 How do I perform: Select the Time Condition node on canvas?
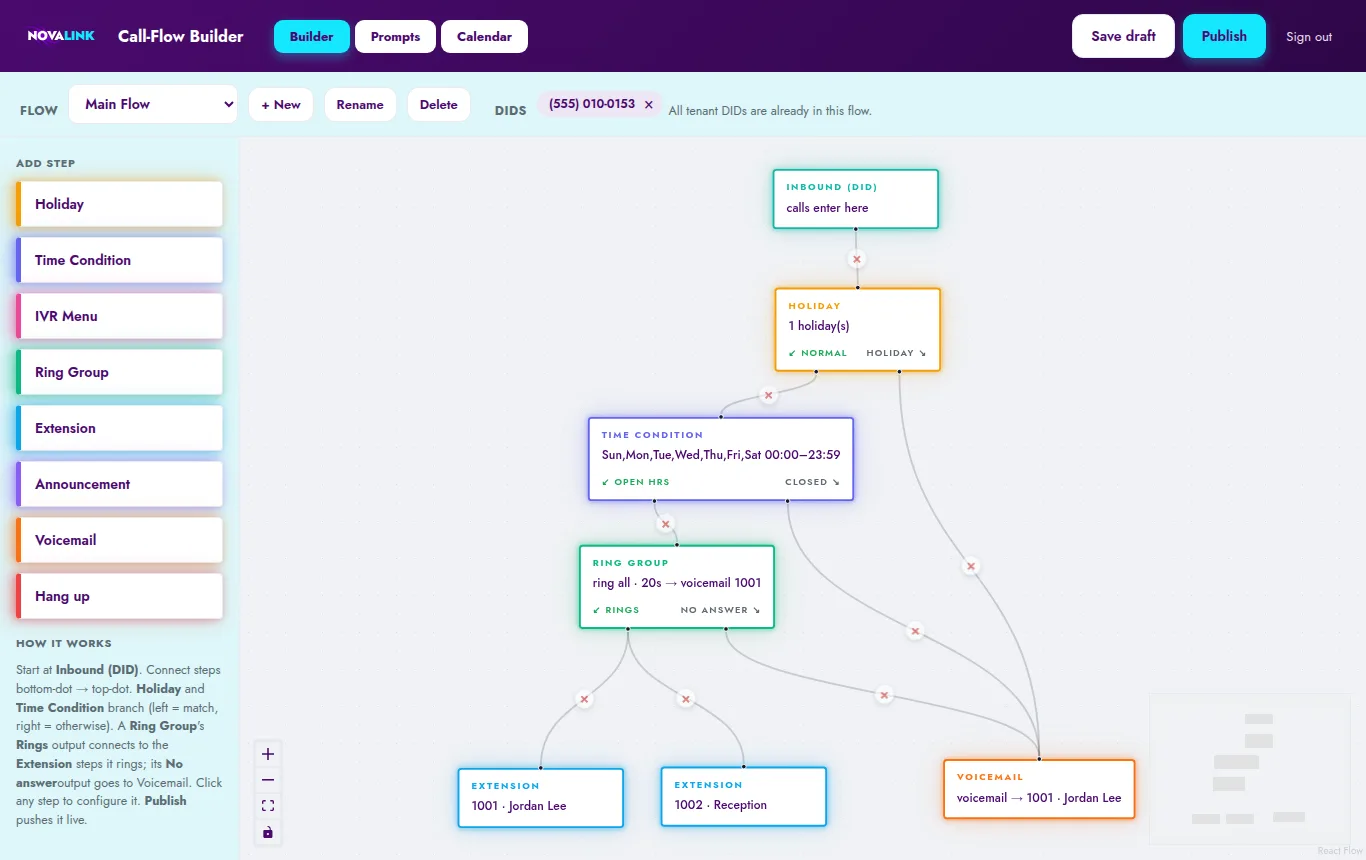tap(721, 459)
